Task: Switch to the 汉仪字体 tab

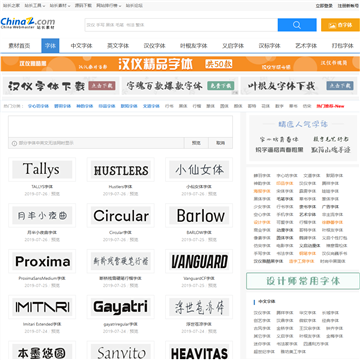Action: click(154, 46)
